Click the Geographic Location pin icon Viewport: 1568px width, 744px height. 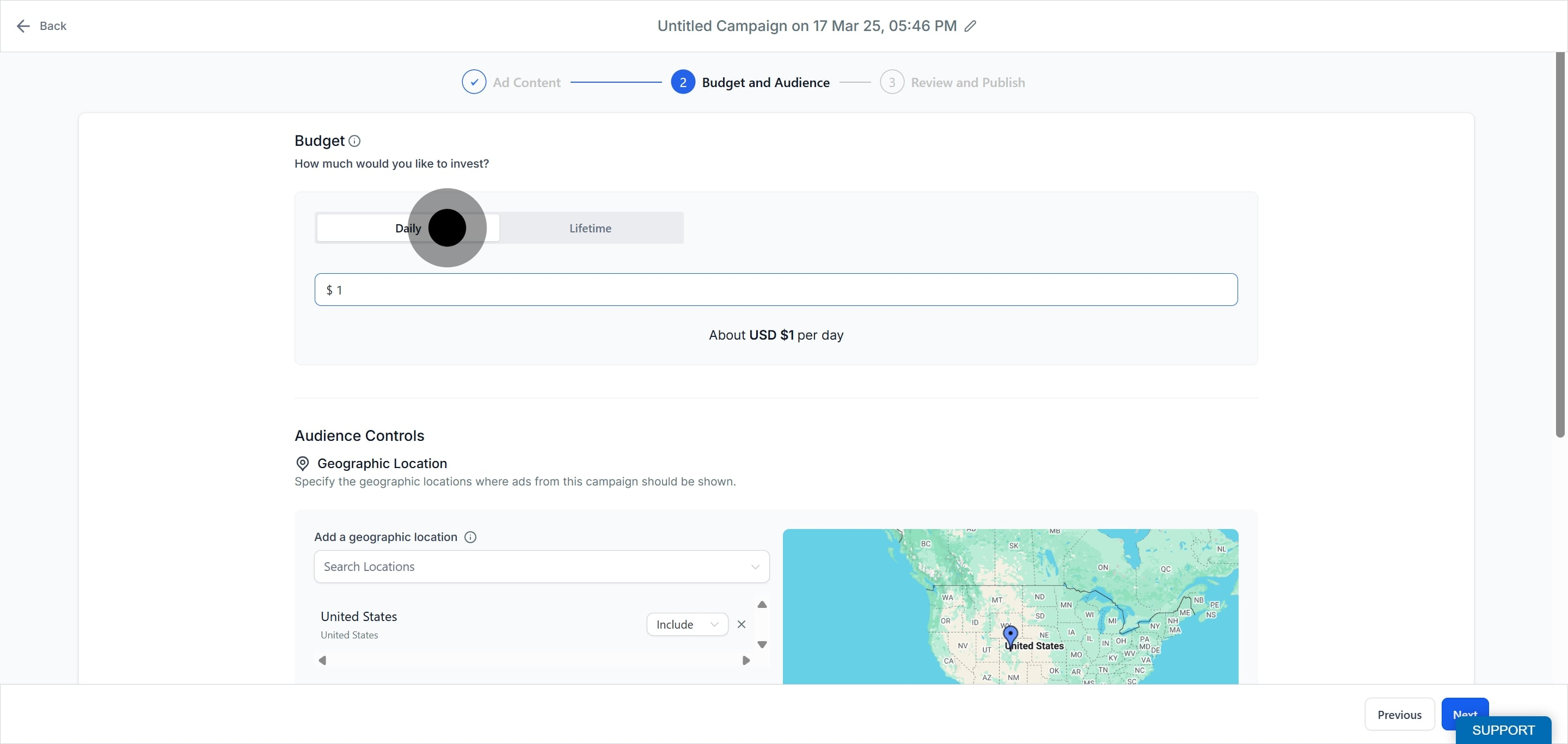[x=302, y=464]
